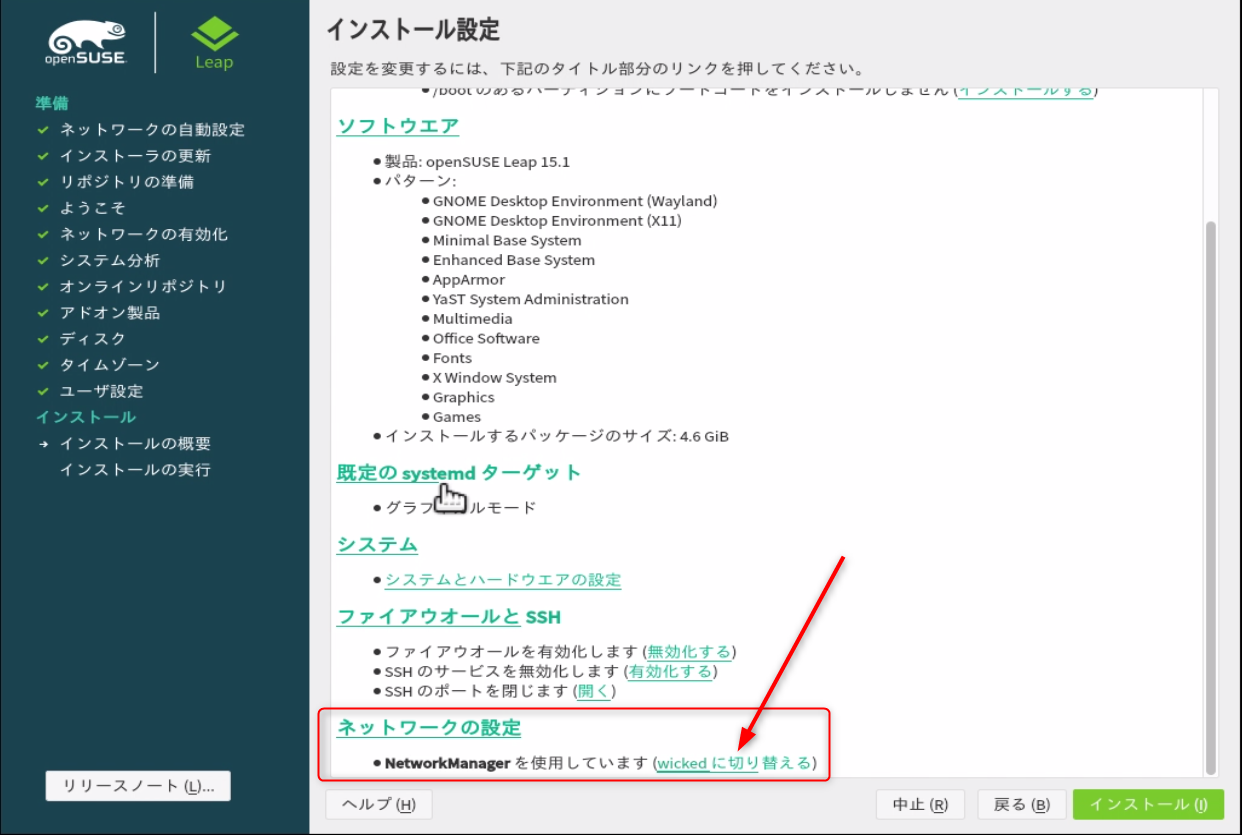Click 無効化する to disable the firewall
The height and width of the screenshot is (835, 1242).
click(x=689, y=652)
